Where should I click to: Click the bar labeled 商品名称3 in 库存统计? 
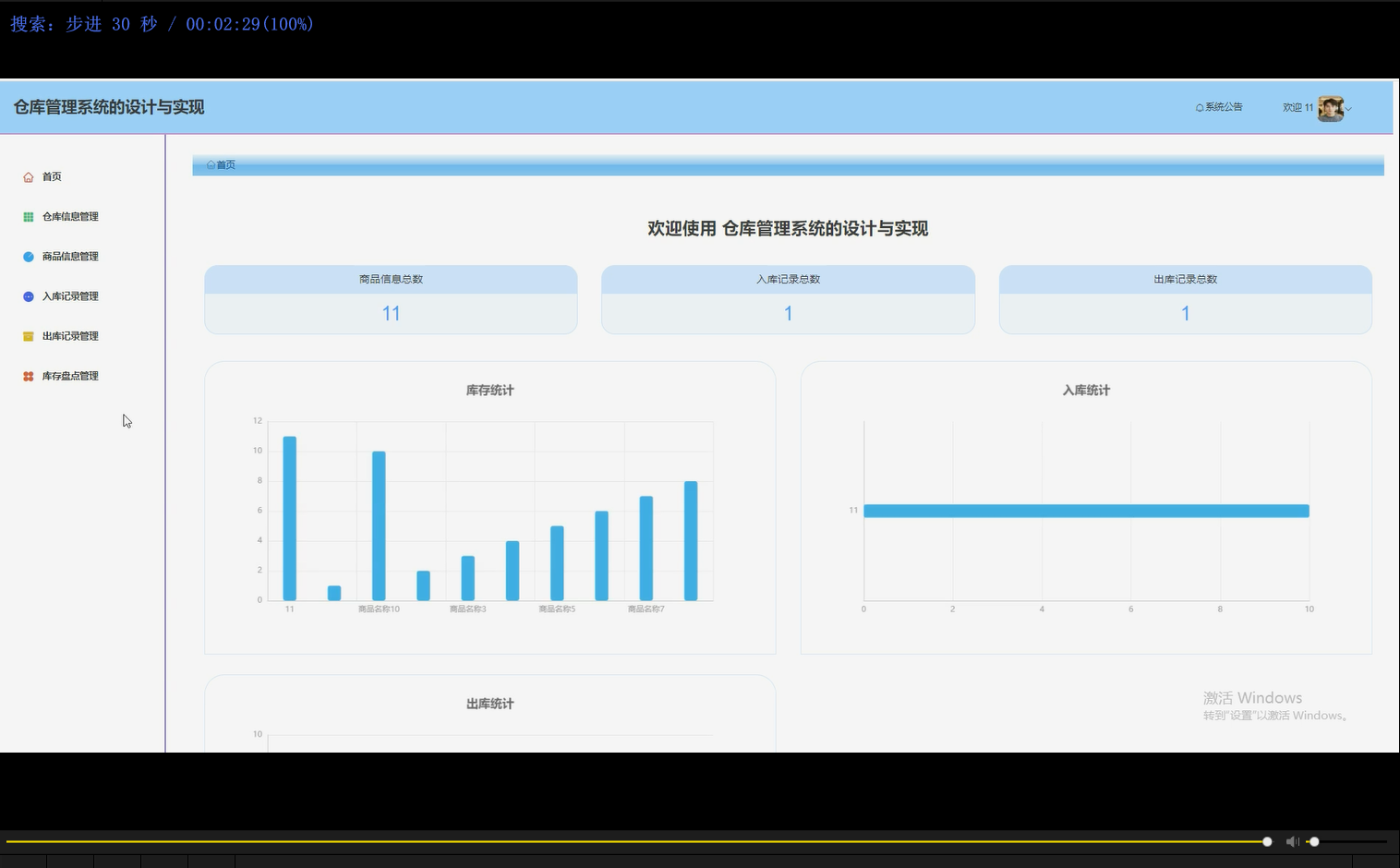point(468,578)
